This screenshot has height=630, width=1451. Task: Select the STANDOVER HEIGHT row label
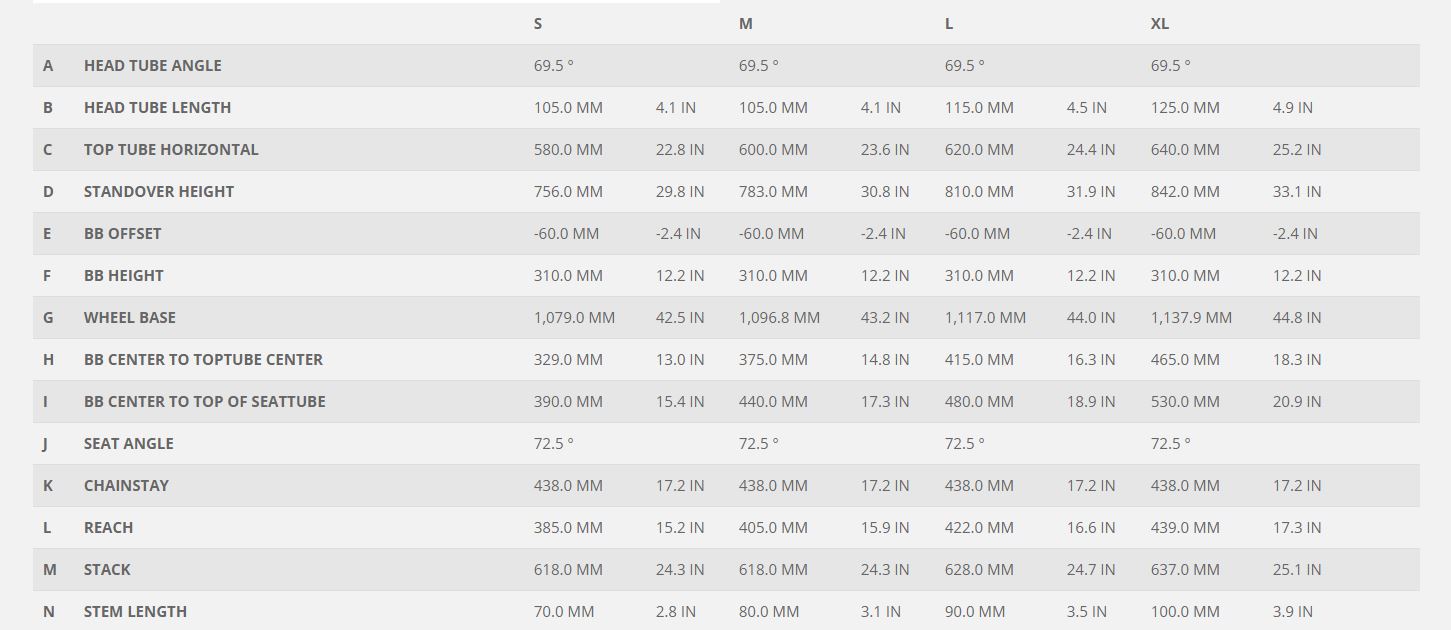158,191
